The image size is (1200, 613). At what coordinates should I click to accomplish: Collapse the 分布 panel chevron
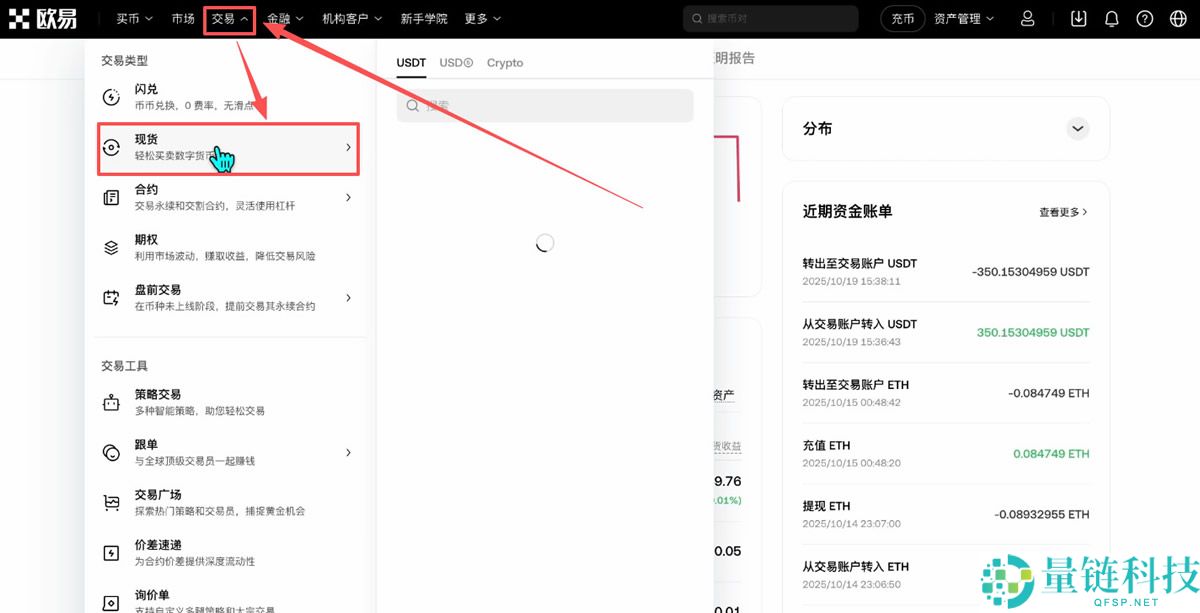pos(1077,128)
